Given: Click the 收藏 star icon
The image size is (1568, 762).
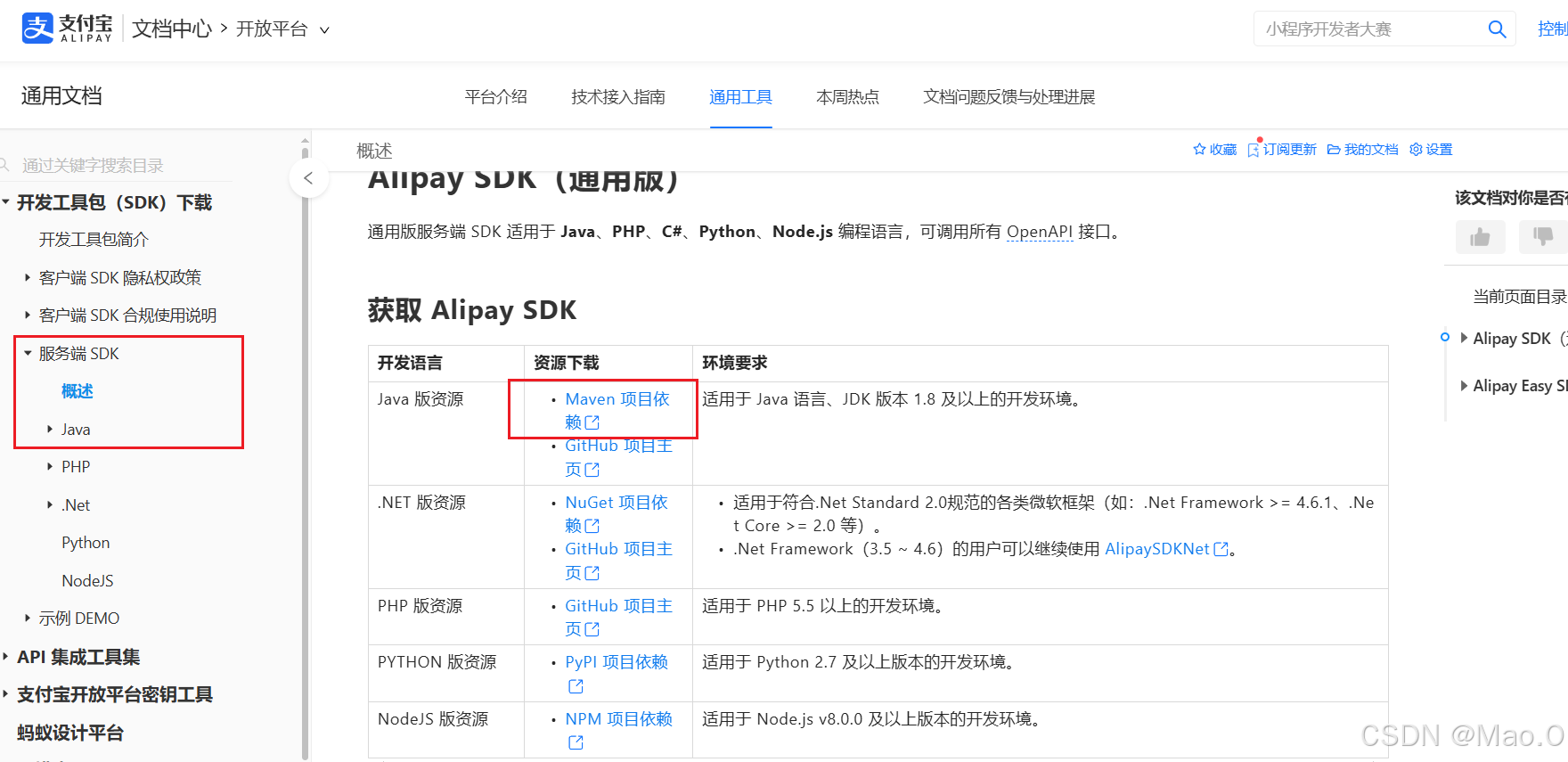Looking at the screenshot, I should click(x=1199, y=149).
